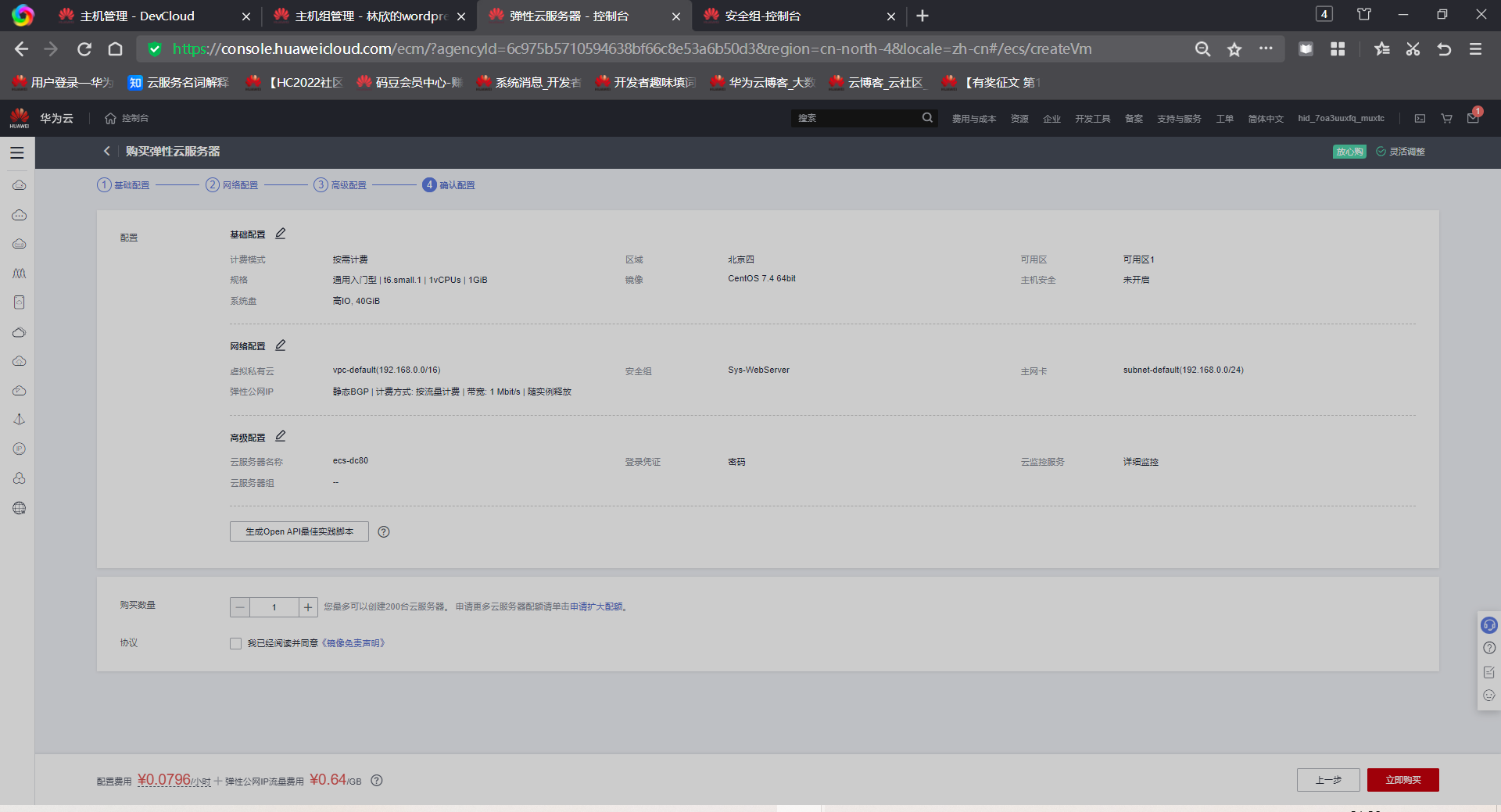The height and width of the screenshot is (812, 1501).
Task: Select step 4 确认配置
Action: coord(449,185)
